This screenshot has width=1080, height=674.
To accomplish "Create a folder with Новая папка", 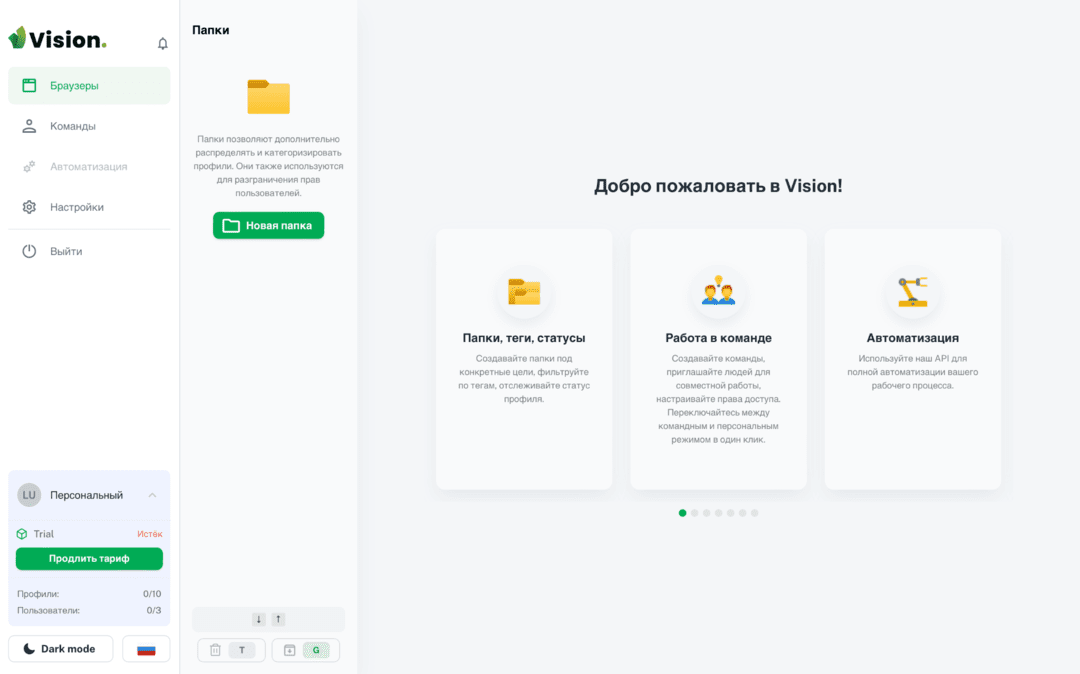I will pyautogui.click(x=269, y=225).
